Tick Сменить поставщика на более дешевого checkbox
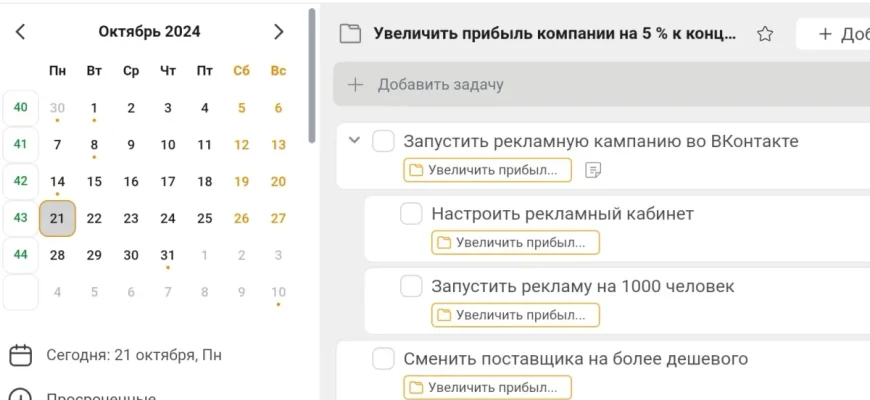Screen dimensions: 870x400 click(383, 359)
